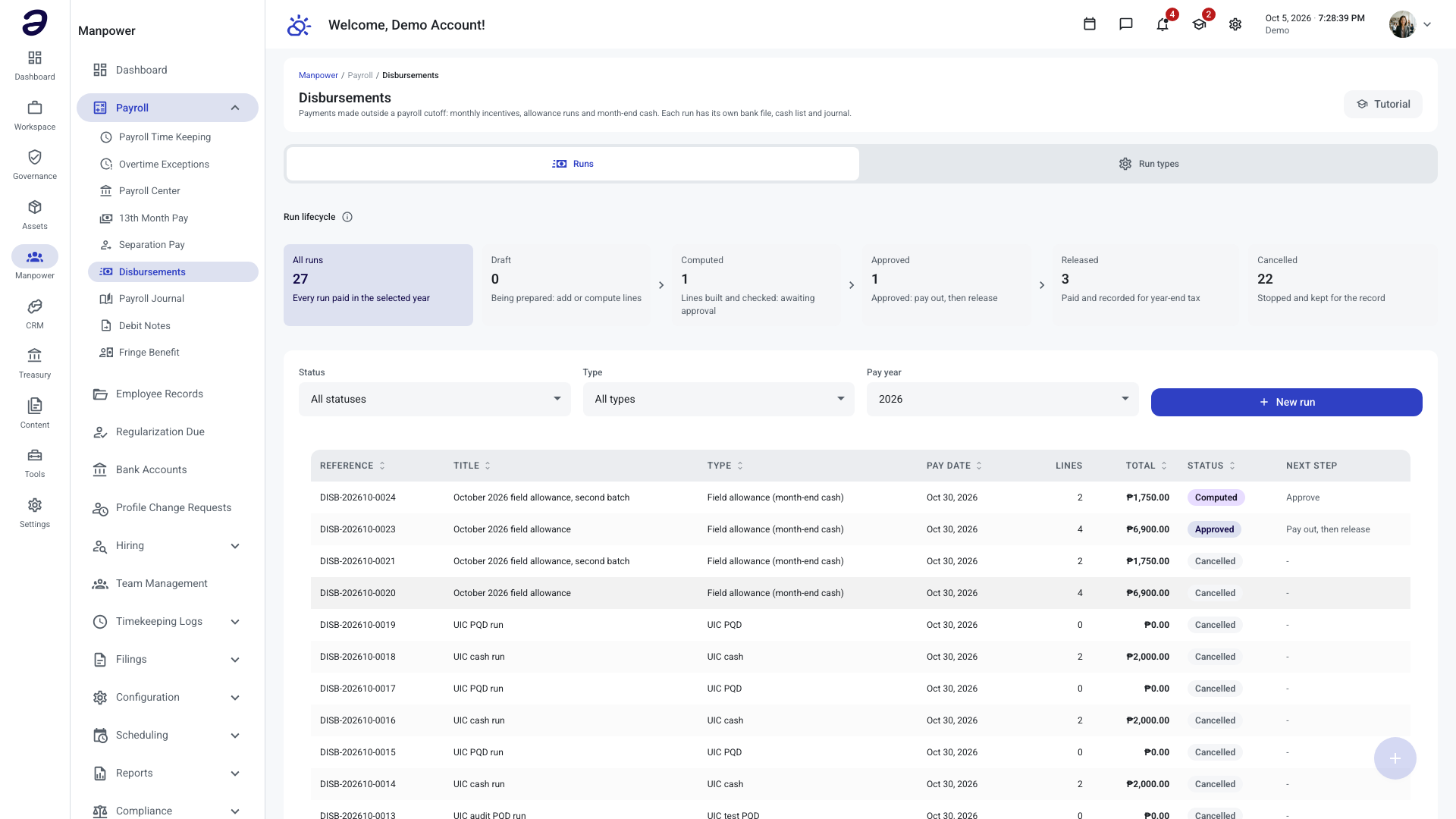Open Overtime Exceptions menu item

(x=173, y=165)
